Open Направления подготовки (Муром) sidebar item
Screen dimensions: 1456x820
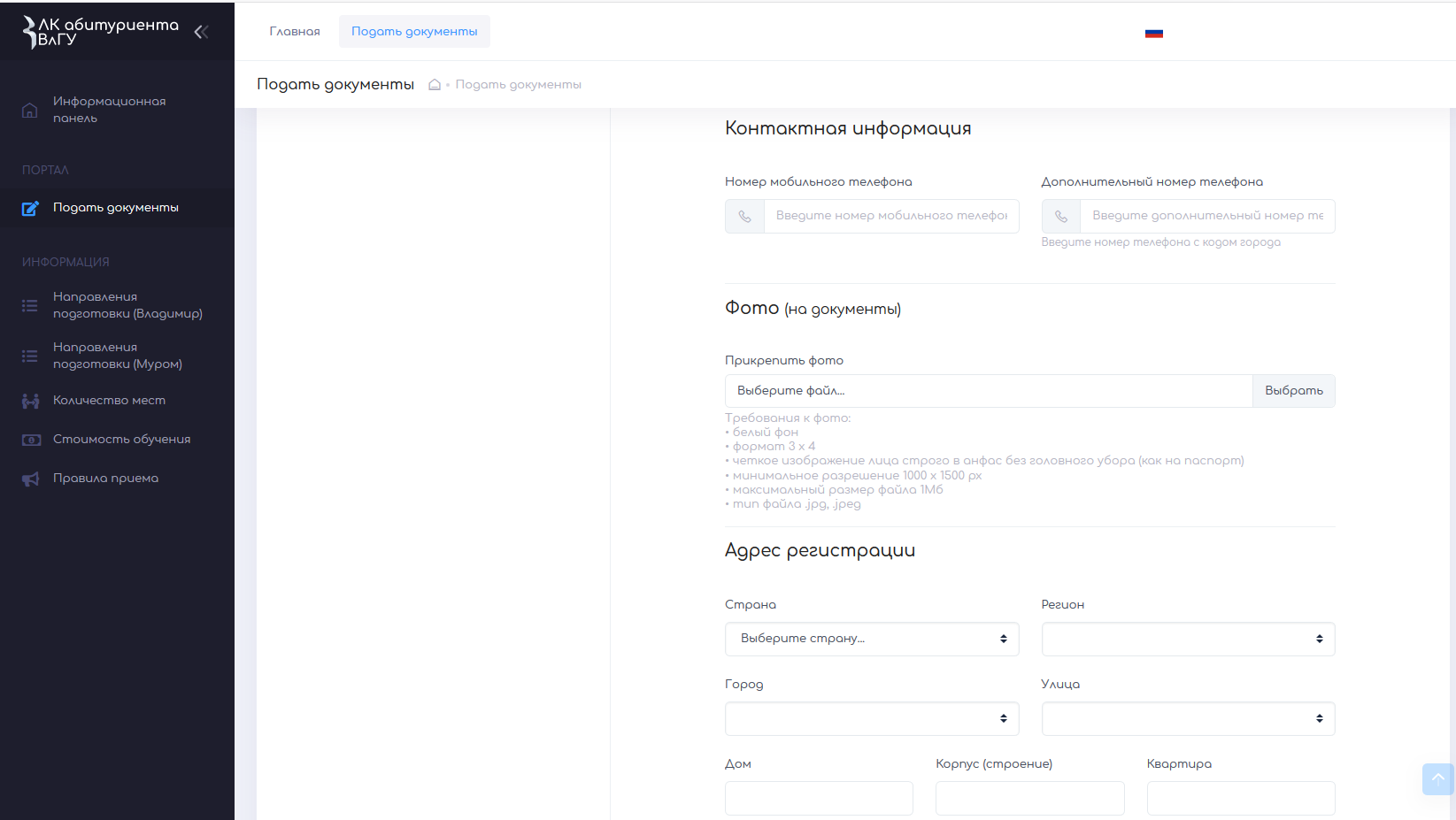pos(117,356)
